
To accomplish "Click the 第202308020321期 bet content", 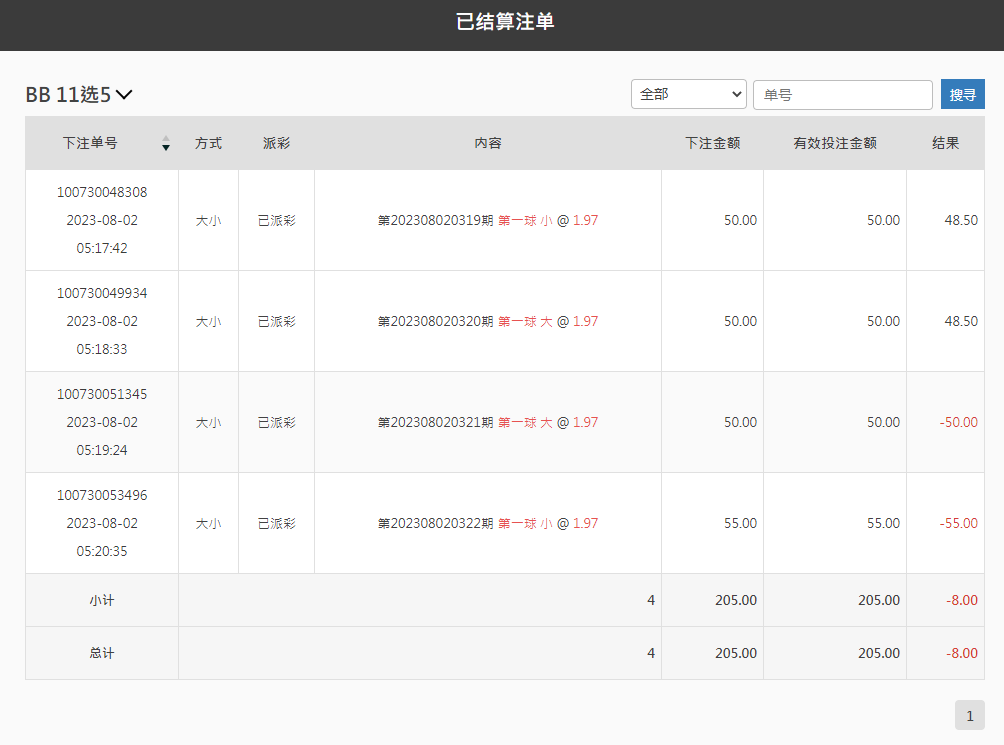I will pyautogui.click(x=487, y=422).
